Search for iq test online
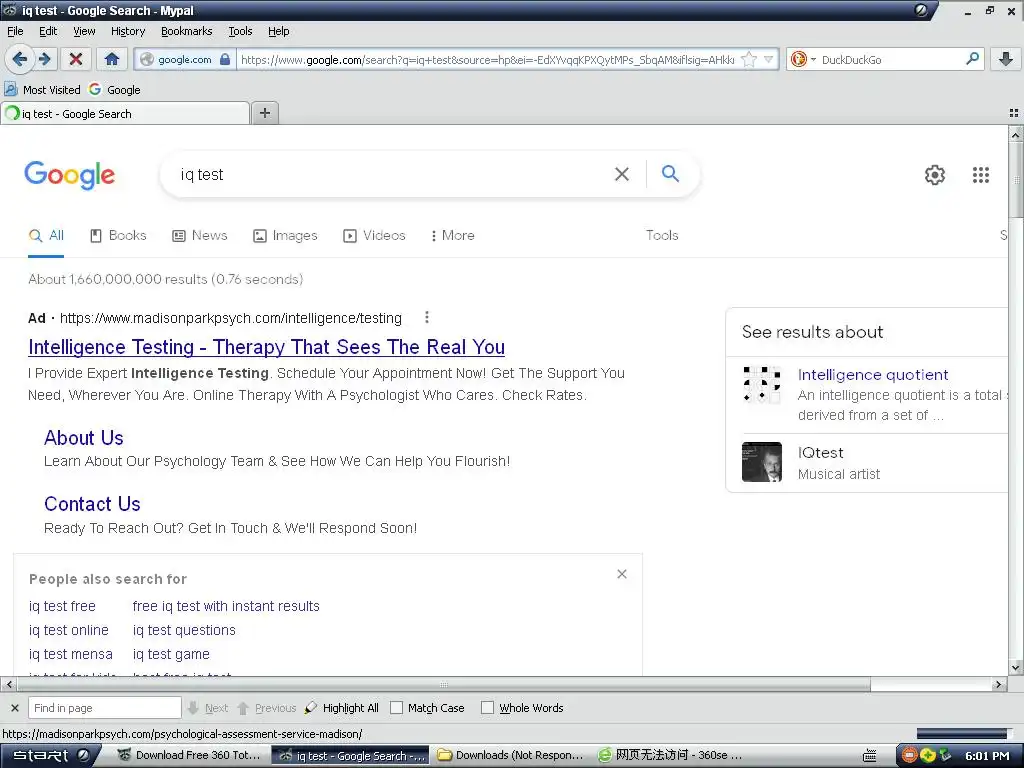The image size is (1024, 768). click(69, 630)
